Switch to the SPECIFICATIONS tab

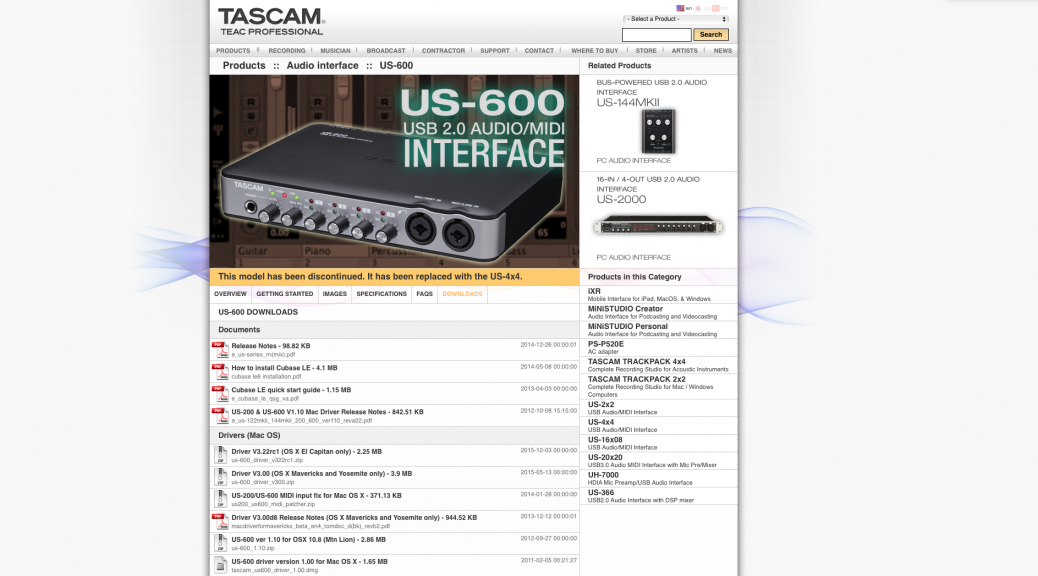click(x=381, y=294)
